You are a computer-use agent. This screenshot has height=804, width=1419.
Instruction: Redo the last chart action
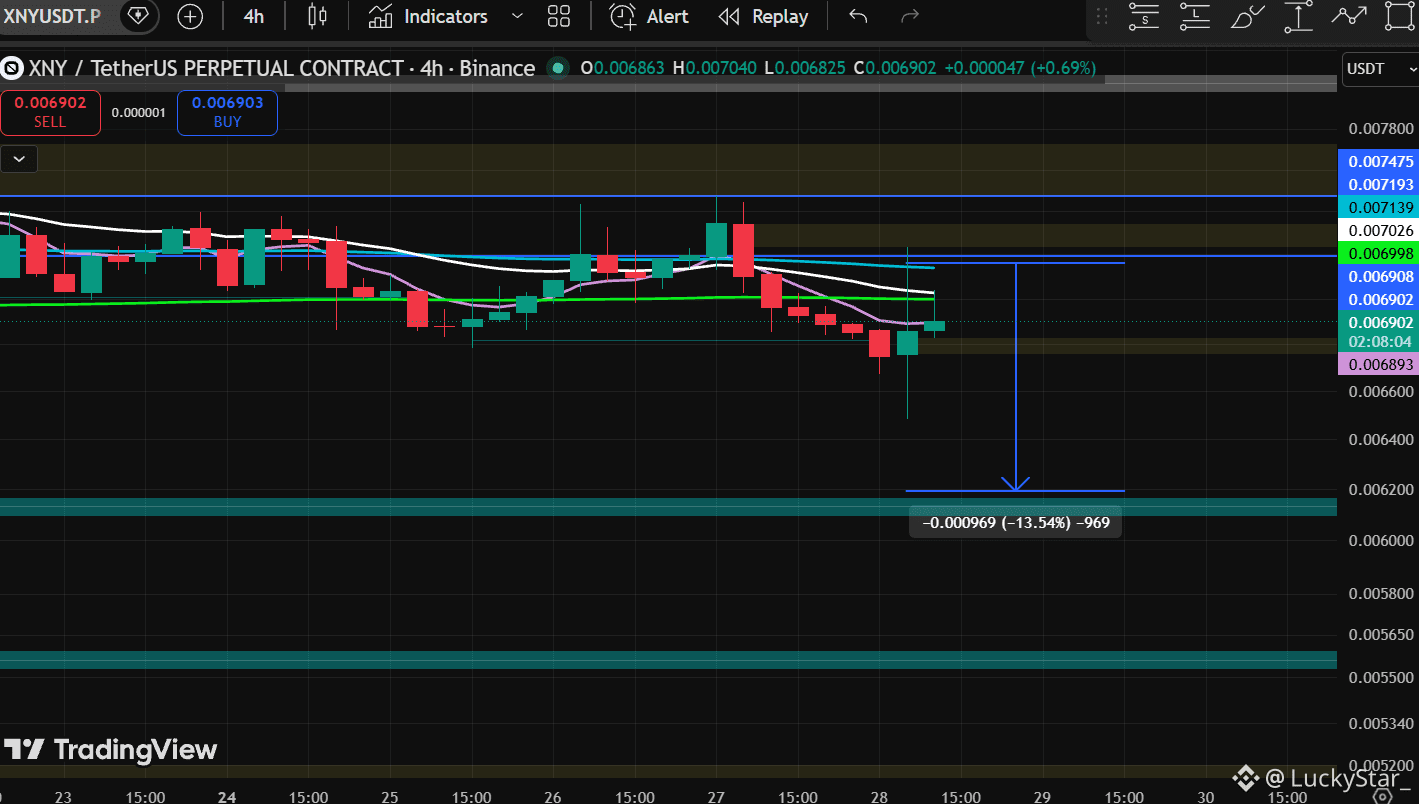[x=910, y=16]
